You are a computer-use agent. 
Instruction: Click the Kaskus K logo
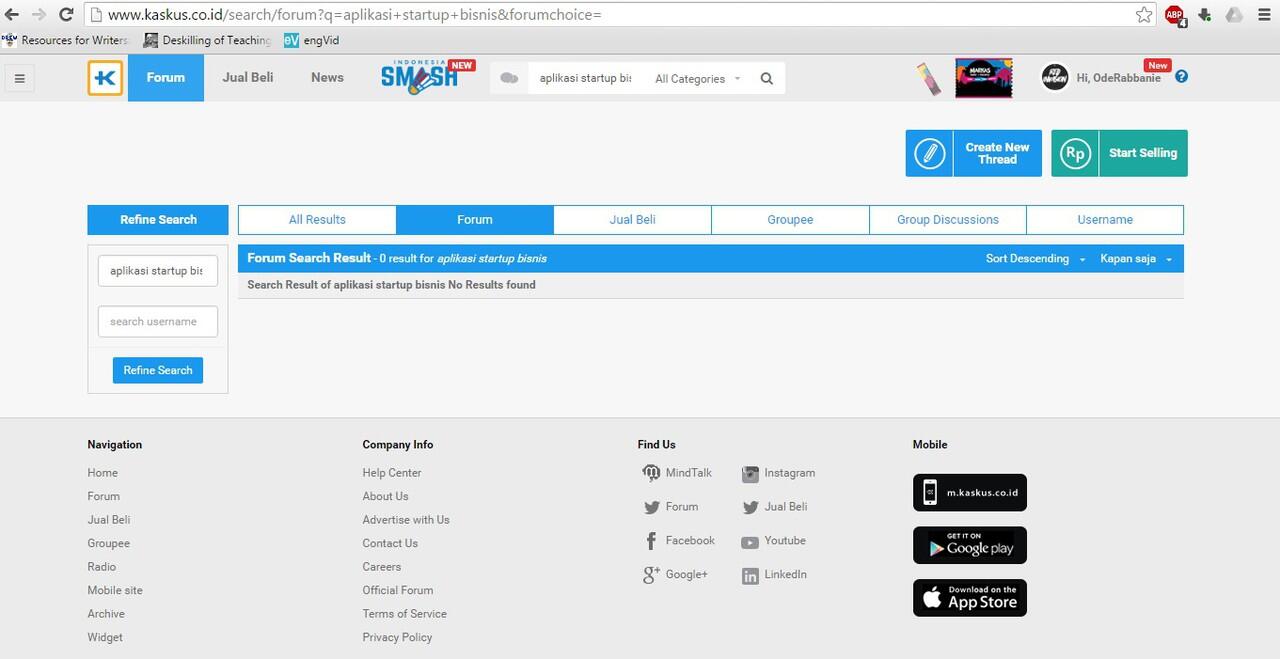click(105, 77)
